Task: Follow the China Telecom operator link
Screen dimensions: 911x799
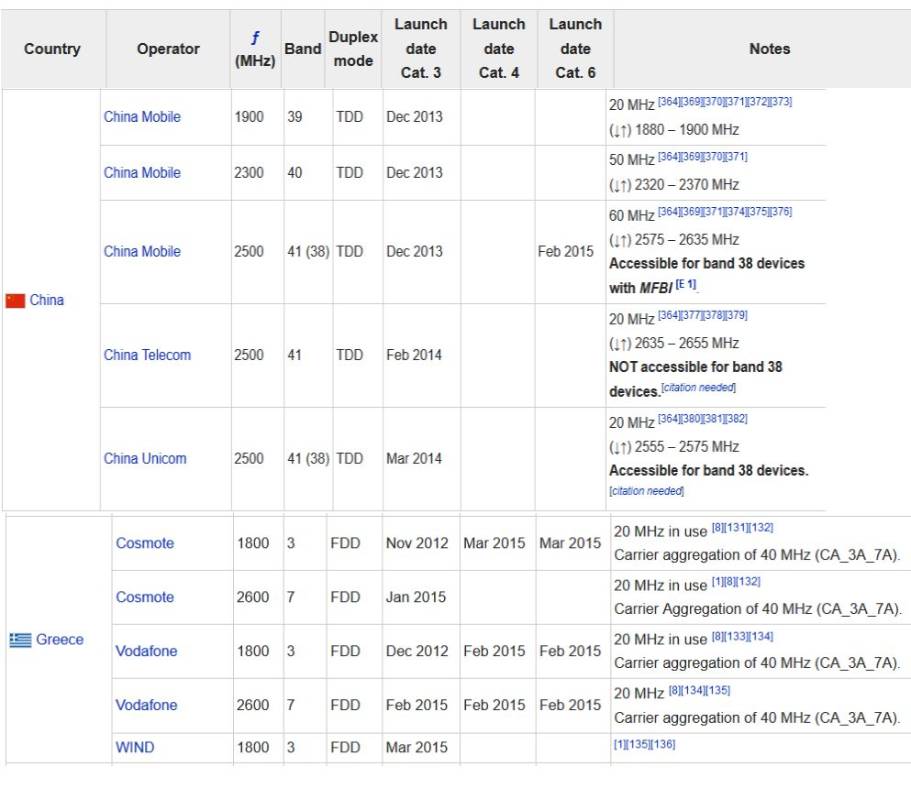Action: (x=147, y=355)
